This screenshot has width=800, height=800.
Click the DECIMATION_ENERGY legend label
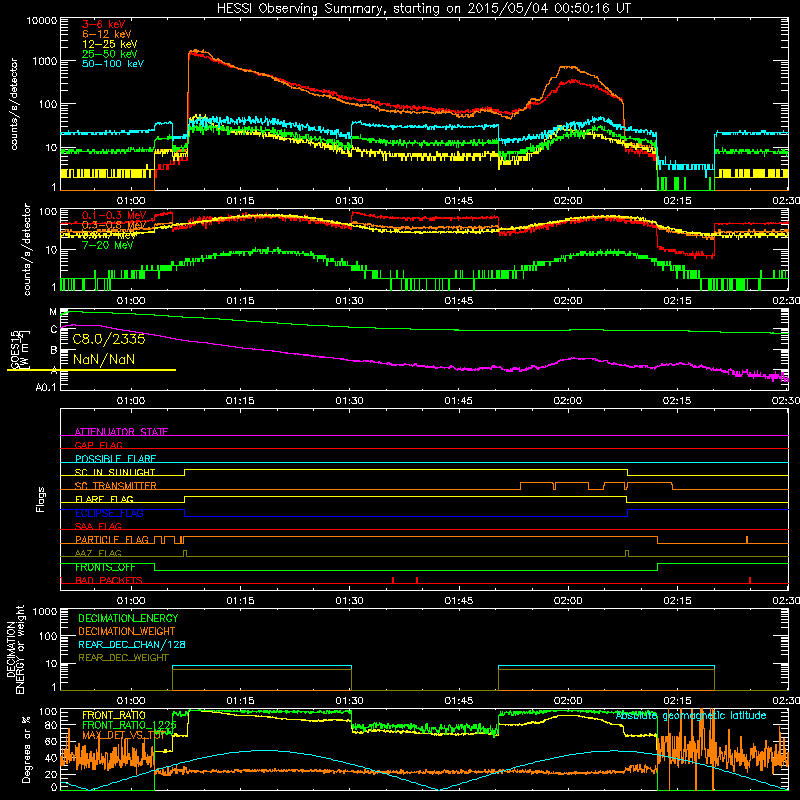click(128, 618)
